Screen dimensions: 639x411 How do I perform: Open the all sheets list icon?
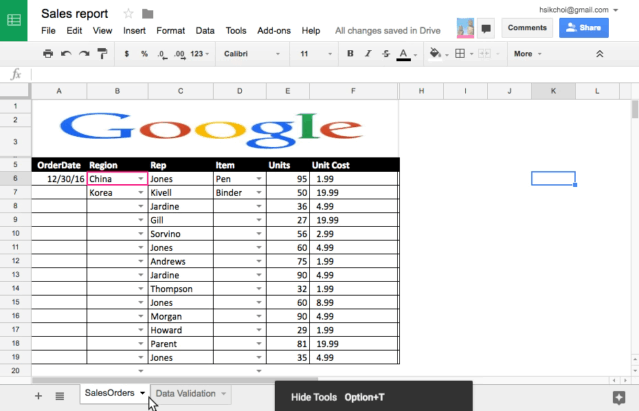point(60,396)
